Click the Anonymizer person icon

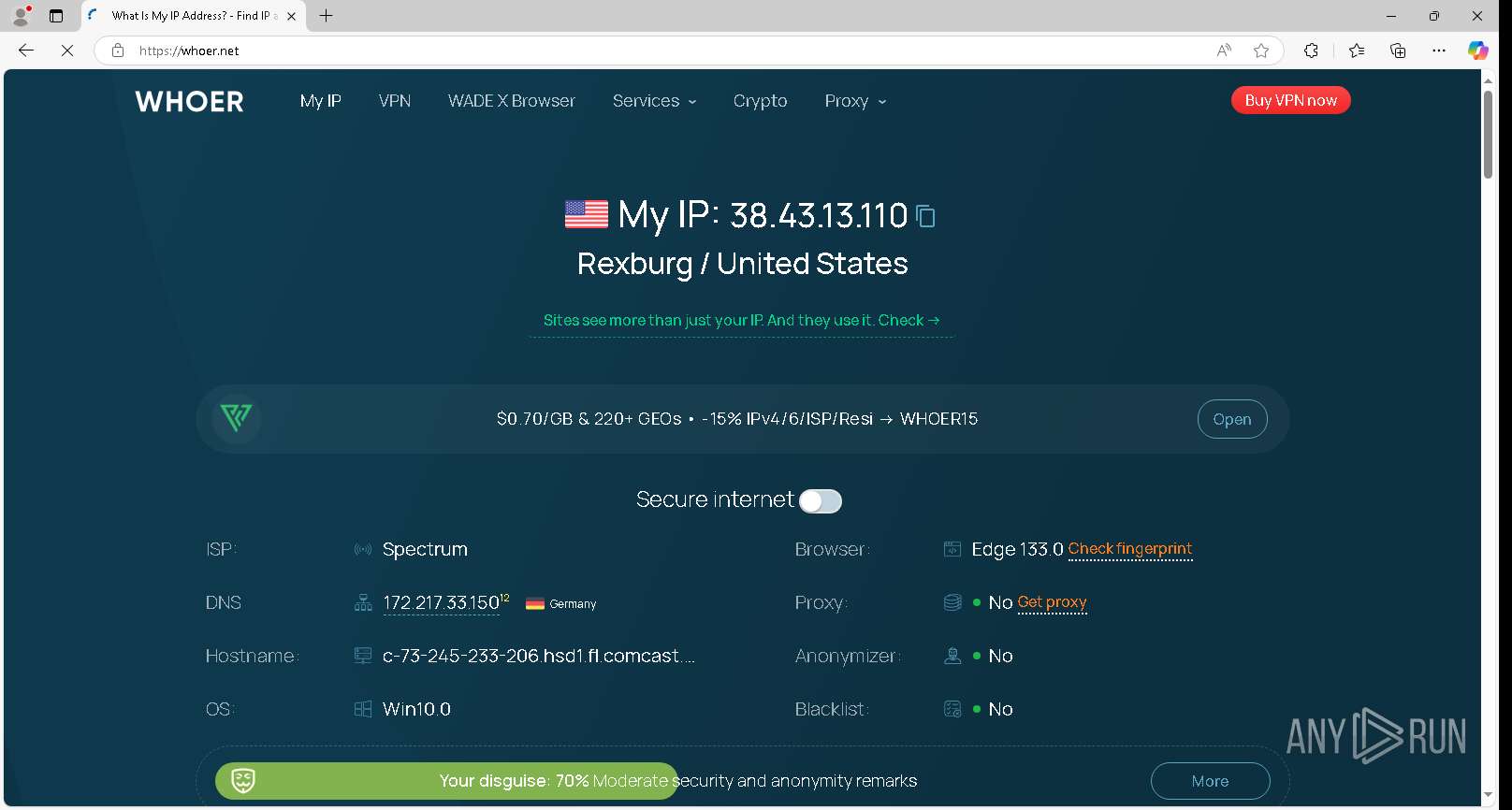952,656
